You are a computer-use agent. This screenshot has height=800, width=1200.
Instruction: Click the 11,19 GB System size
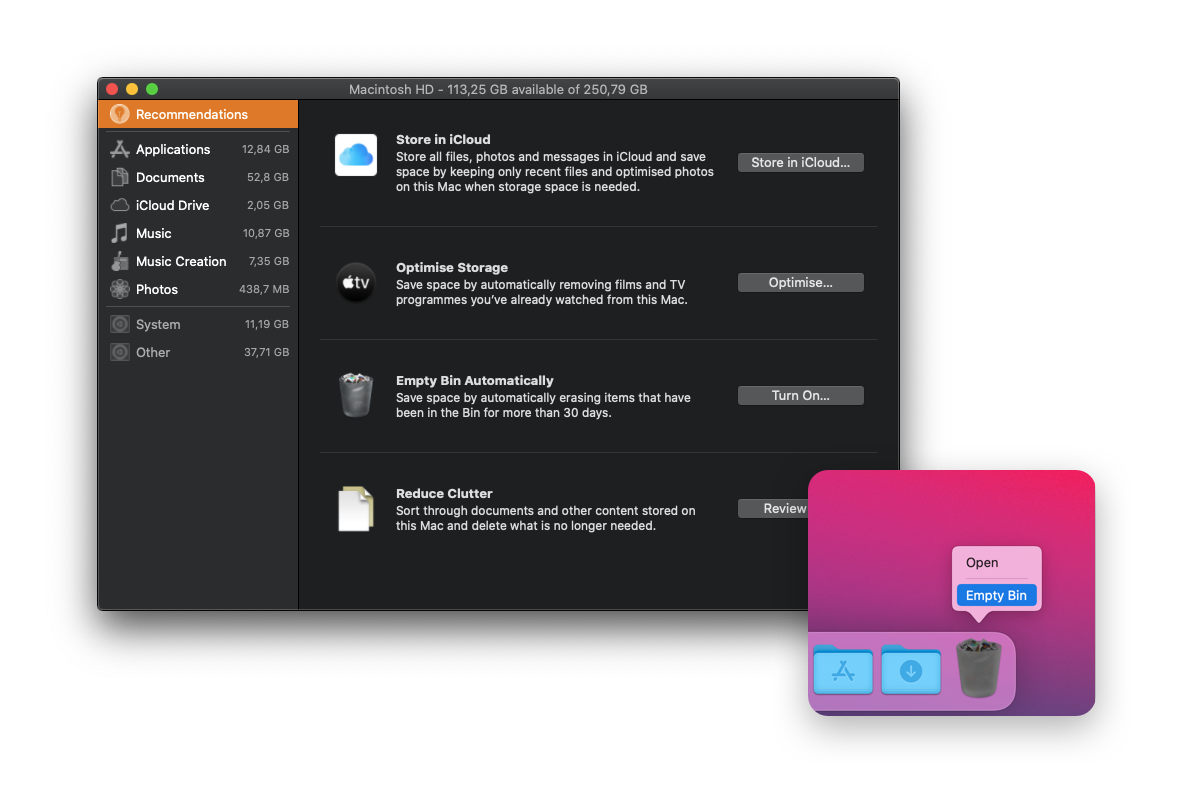click(267, 324)
